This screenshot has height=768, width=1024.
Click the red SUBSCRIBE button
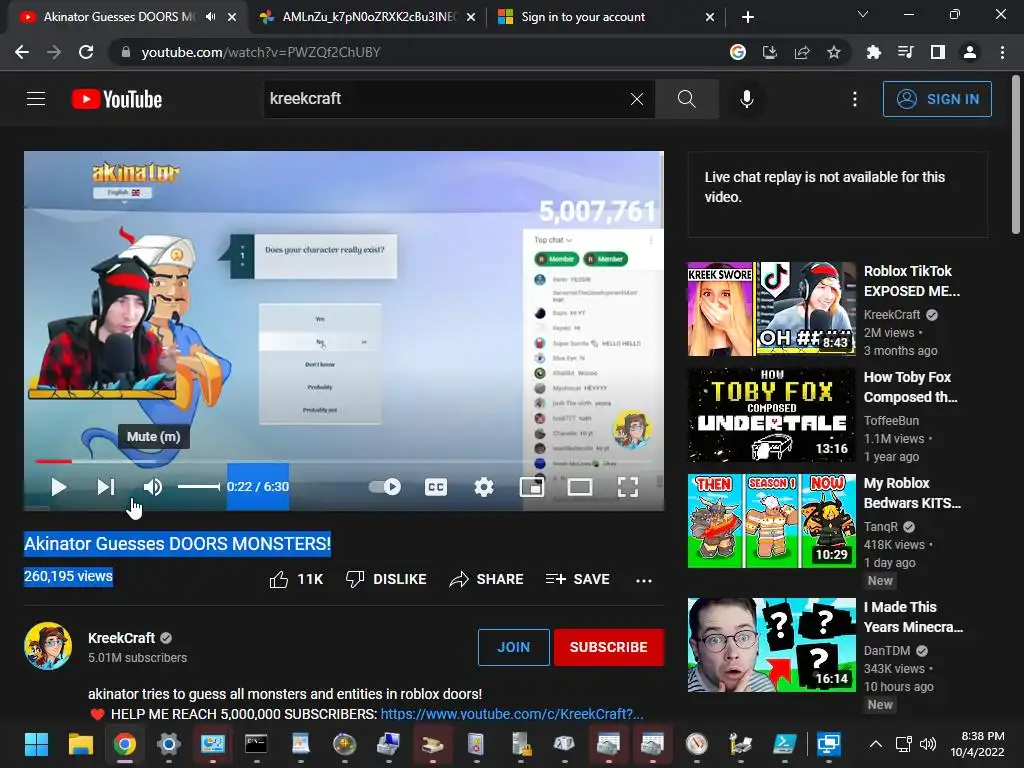click(609, 647)
